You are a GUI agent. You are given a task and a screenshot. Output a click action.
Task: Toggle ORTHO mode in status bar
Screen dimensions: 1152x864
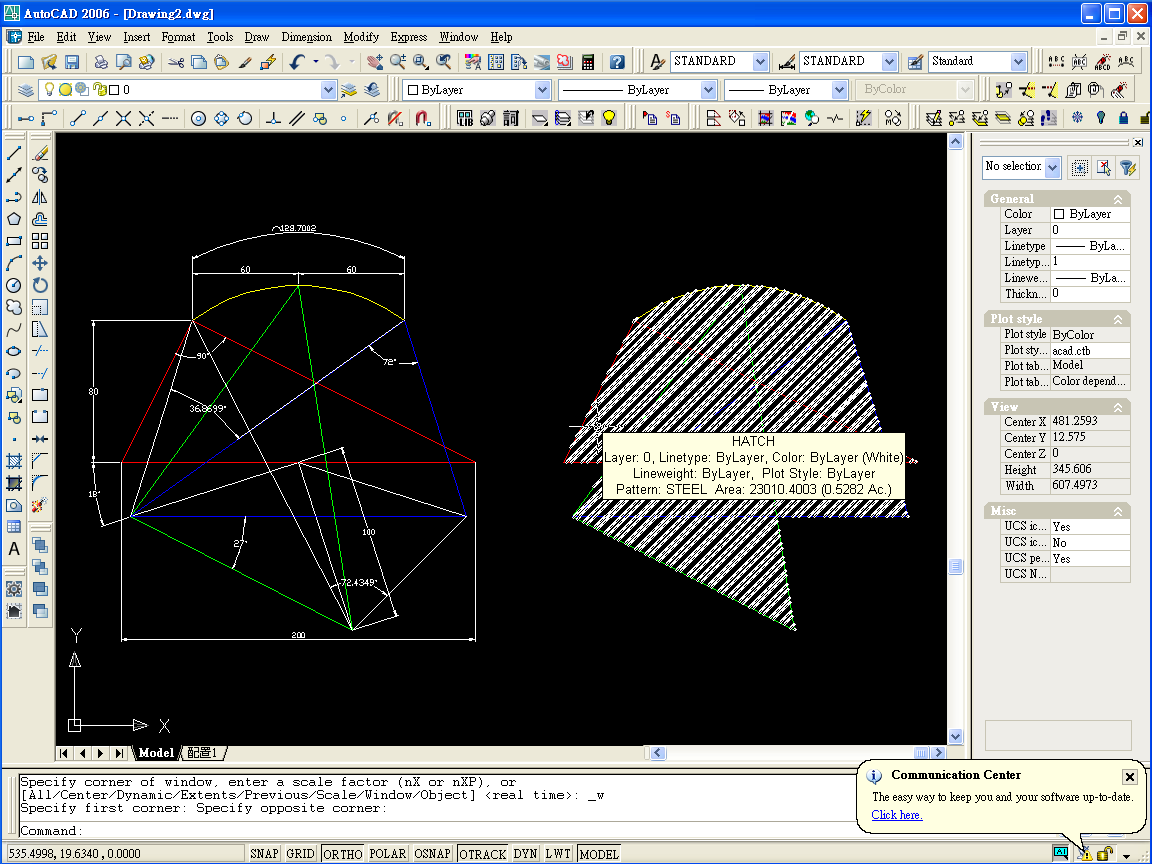point(342,854)
